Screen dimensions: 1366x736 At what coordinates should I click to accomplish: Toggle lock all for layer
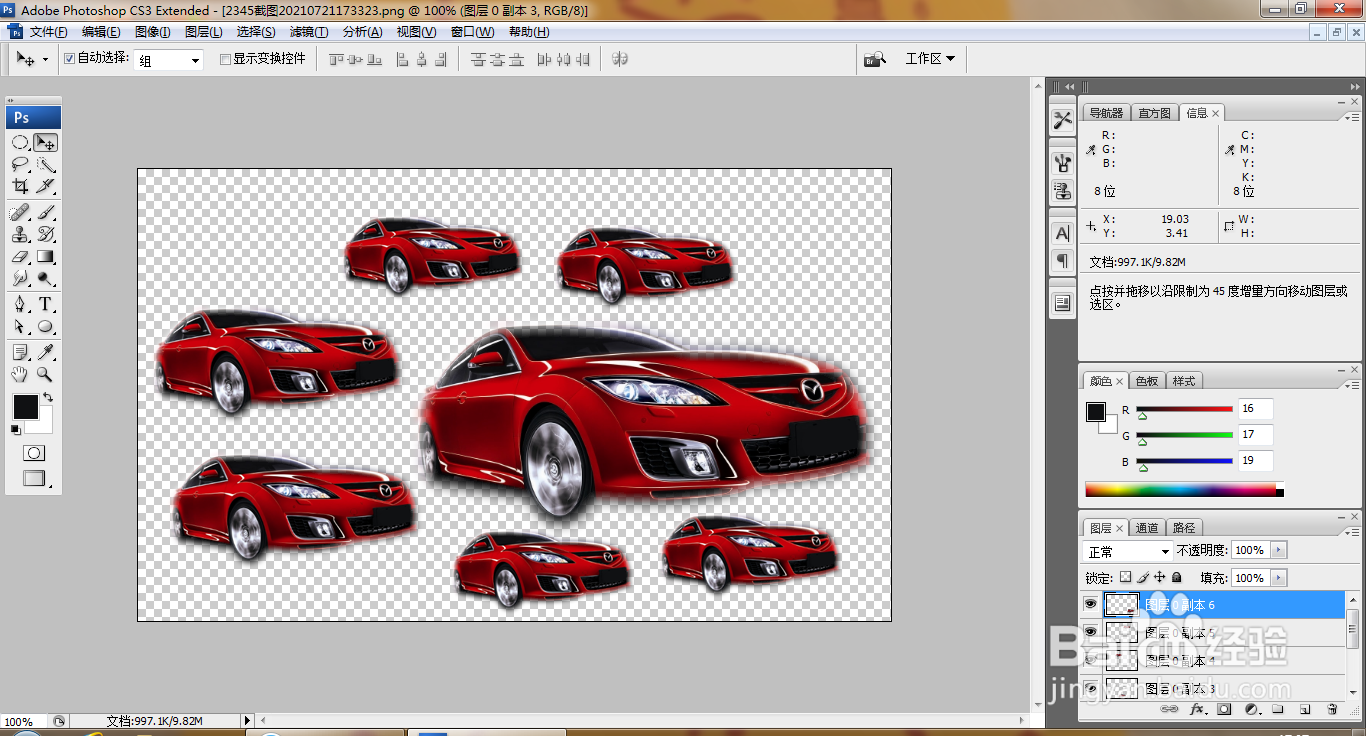(x=1177, y=578)
